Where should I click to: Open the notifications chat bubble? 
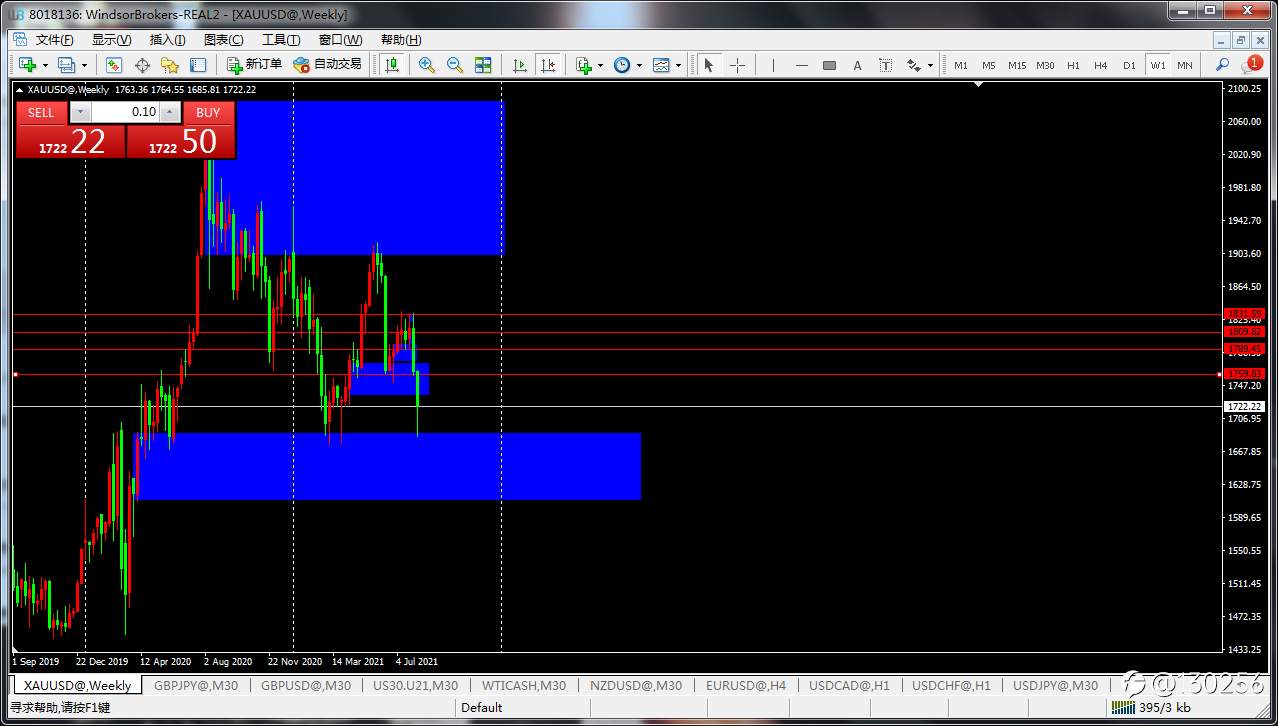click(x=1252, y=65)
